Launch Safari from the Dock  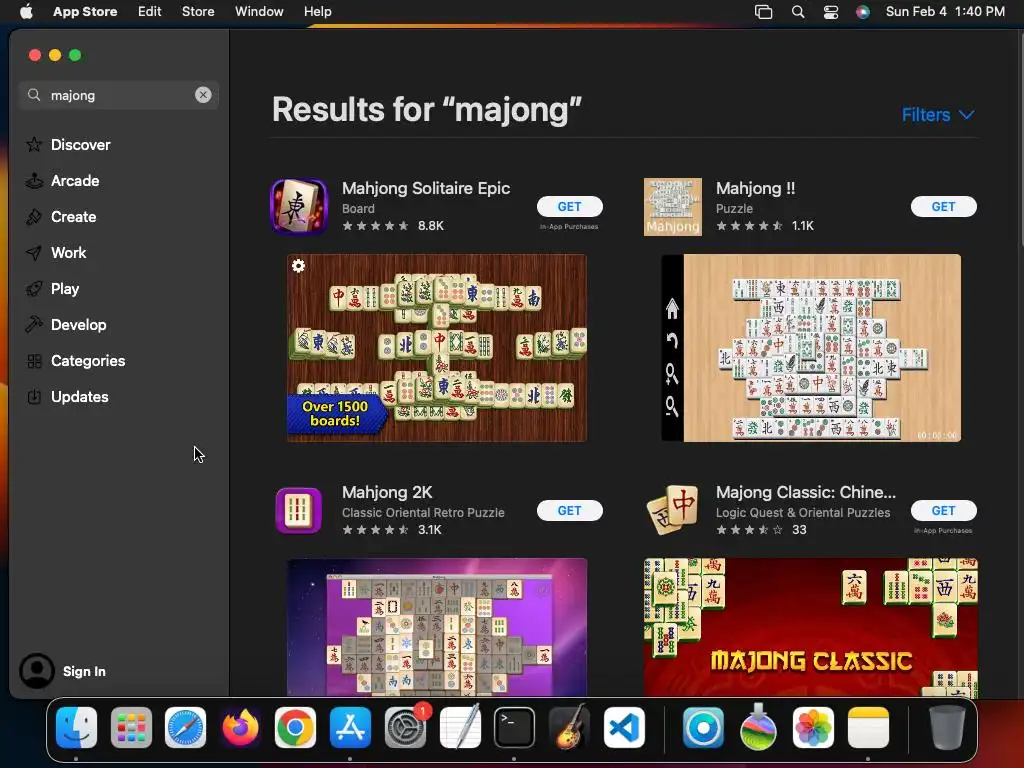tap(185, 728)
